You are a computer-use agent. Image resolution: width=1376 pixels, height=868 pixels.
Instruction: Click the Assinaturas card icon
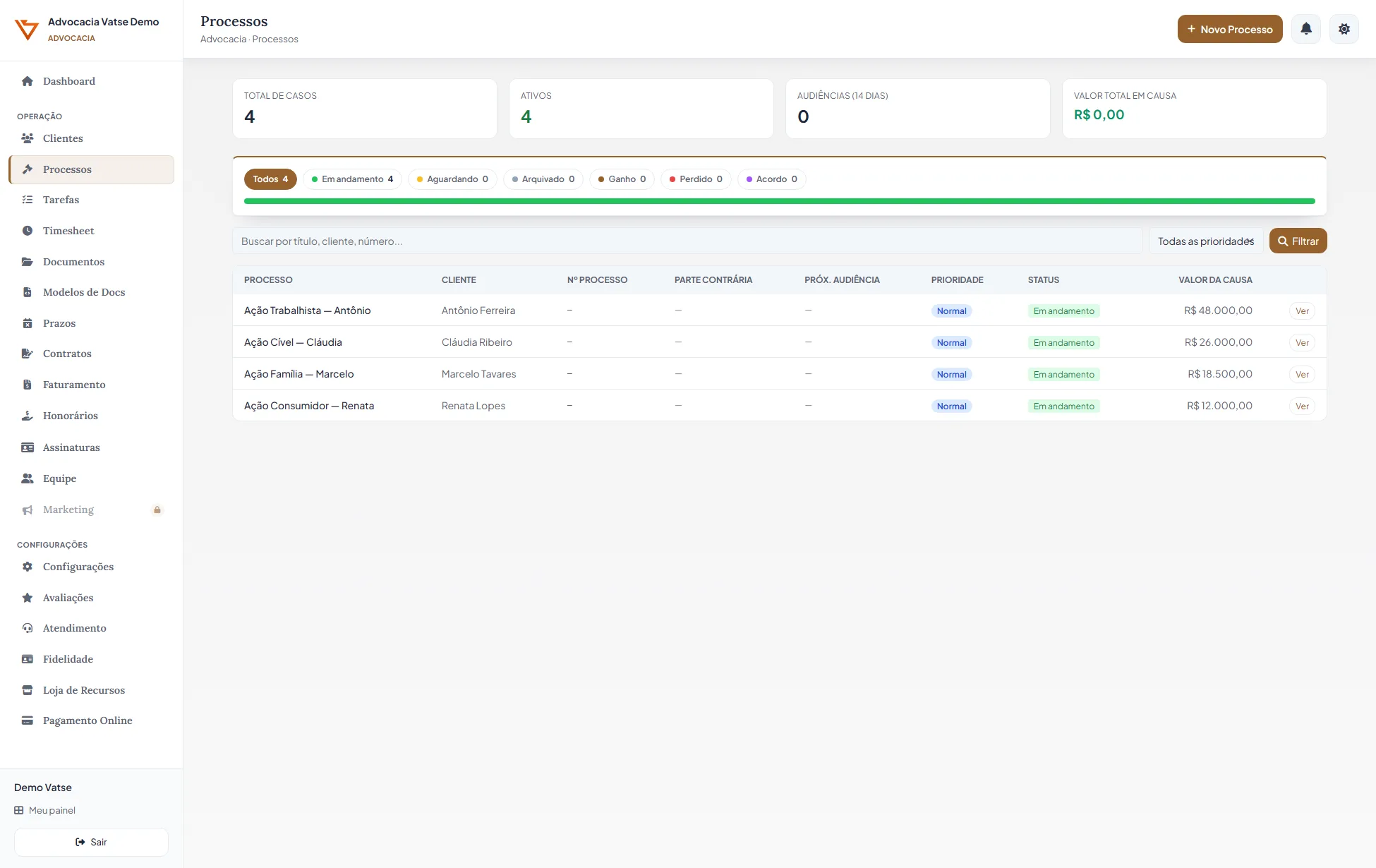(x=28, y=447)
